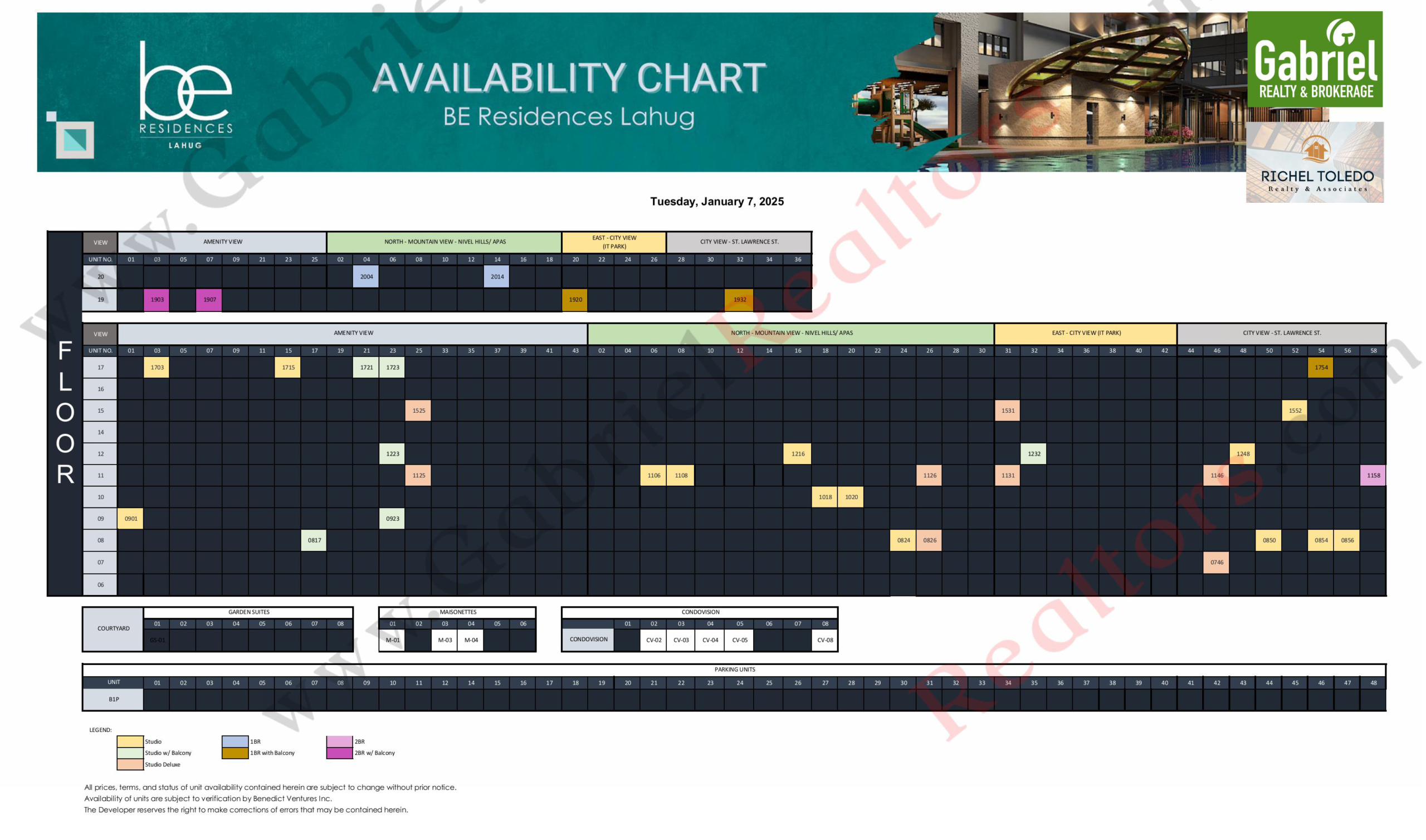1426x840 pixels.
Task: Click available unit 1703
Action: (x=157, y=367)
